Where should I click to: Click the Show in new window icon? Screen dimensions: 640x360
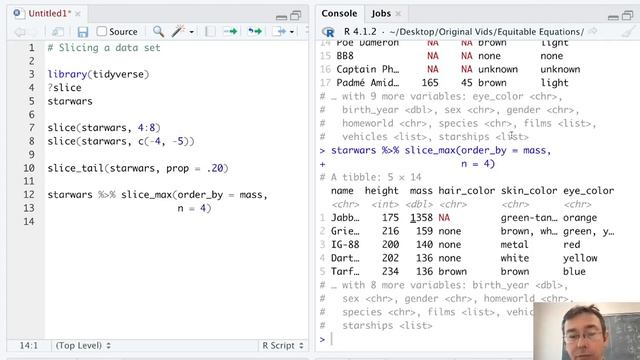(x=58, y=32)
